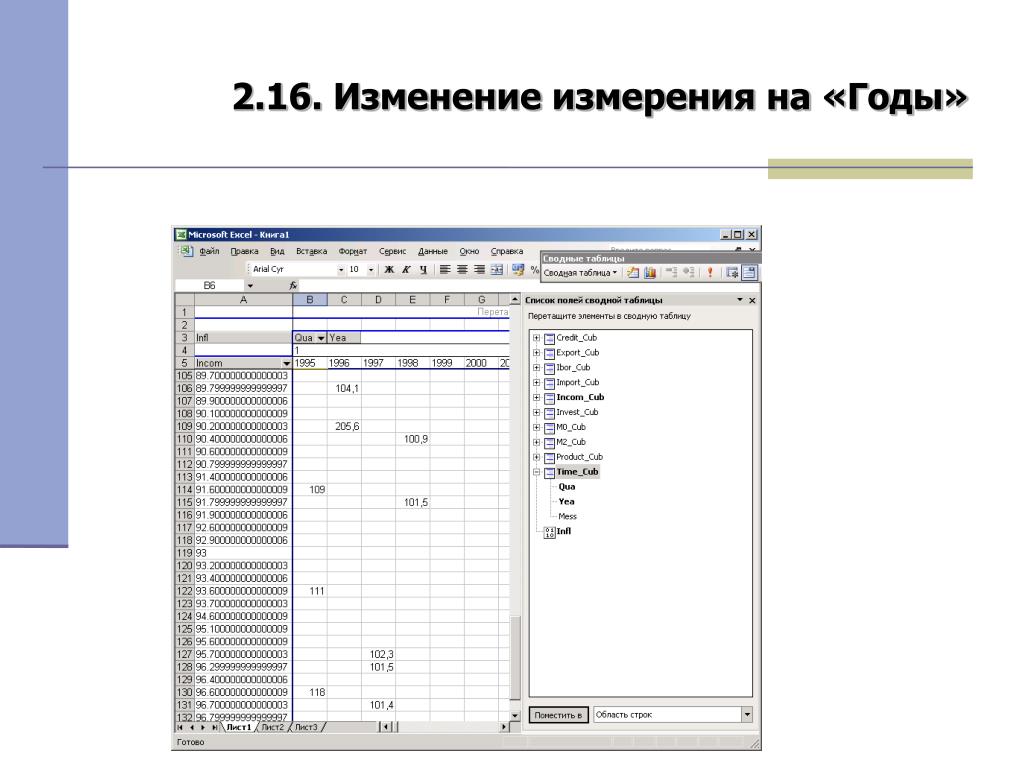Select the Product_Cub tree item
This screenshot has width=1024, height=768.
click(x=579, y=457)
